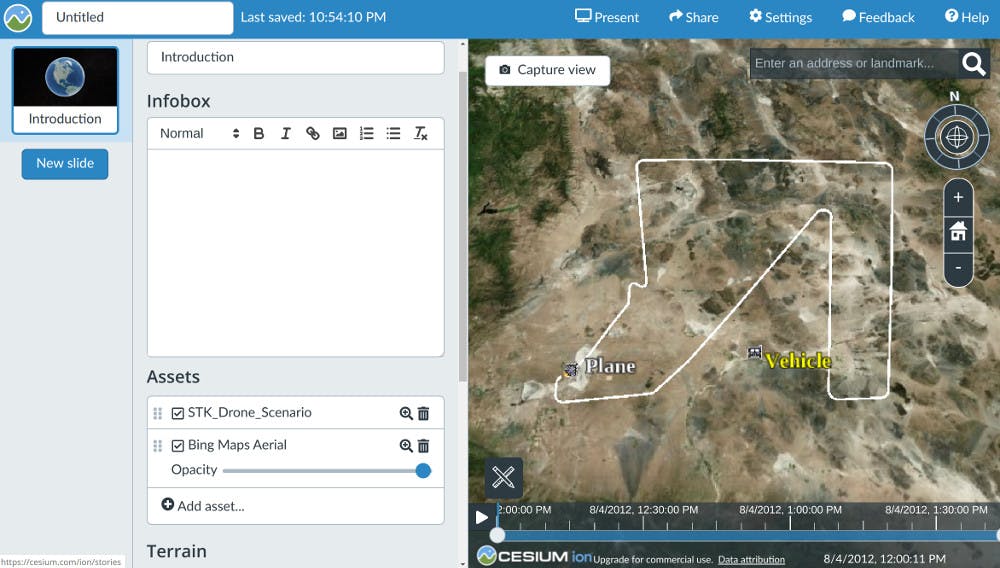
Task: Play the timeline animation
Action: (x=482, y=517)
